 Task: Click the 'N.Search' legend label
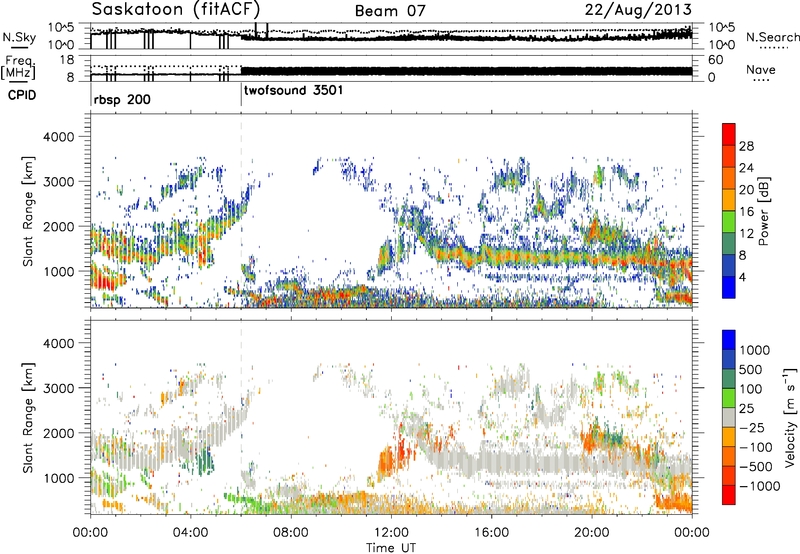tap(773, 37)
